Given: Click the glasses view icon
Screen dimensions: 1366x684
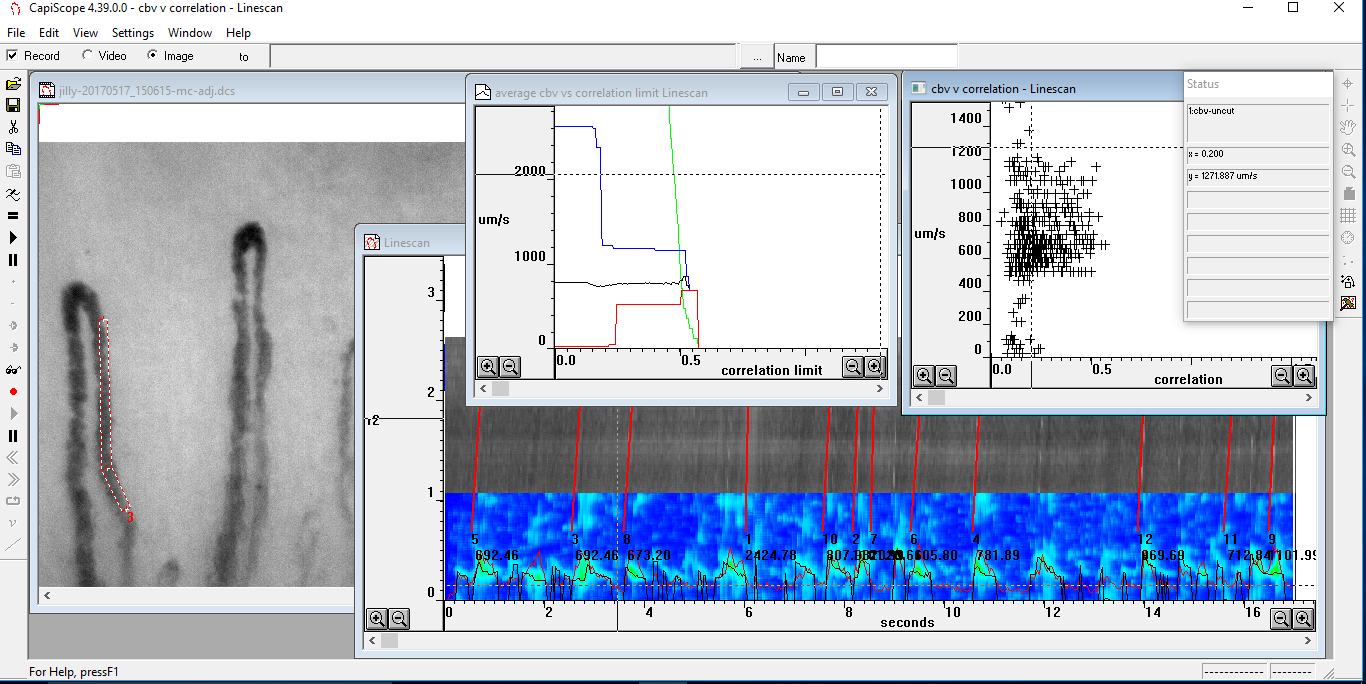Looking at the screenshot, I should pos(13,369).
